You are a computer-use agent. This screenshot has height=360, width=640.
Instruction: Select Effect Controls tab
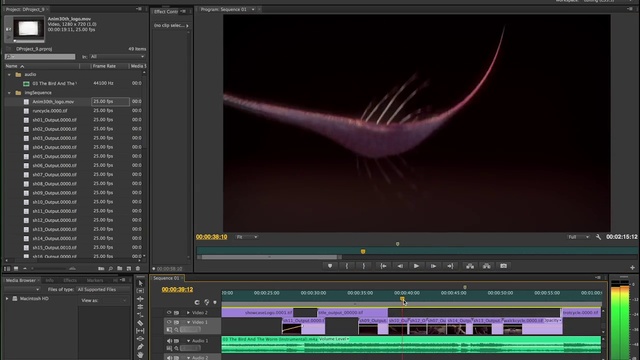click(166, 11)
